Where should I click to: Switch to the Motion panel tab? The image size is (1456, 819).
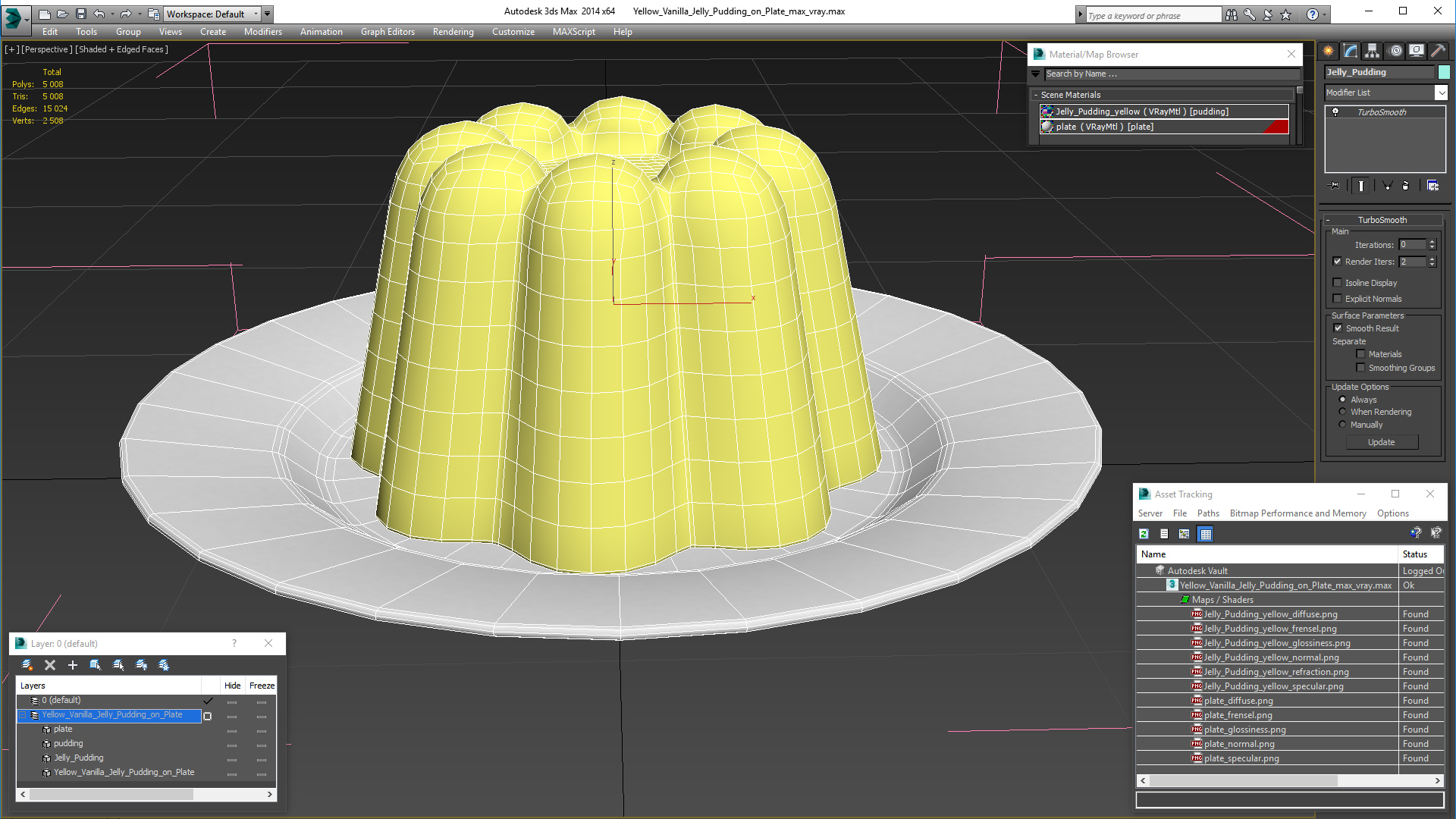pyautogui.click(x=1395, y=51)
